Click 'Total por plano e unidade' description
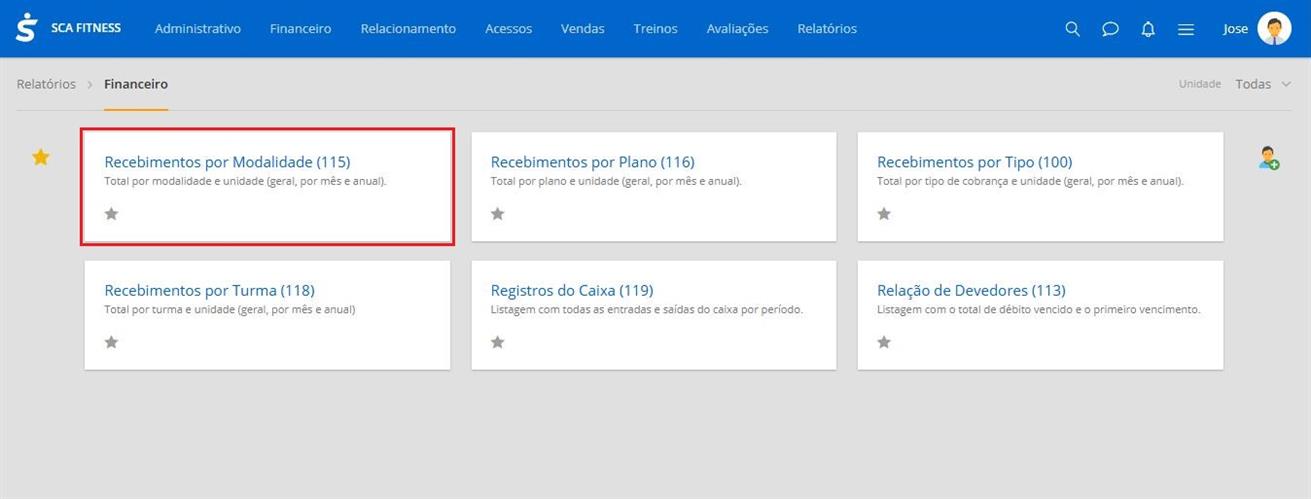The image size is (1311, 499). tap(616, 182)
